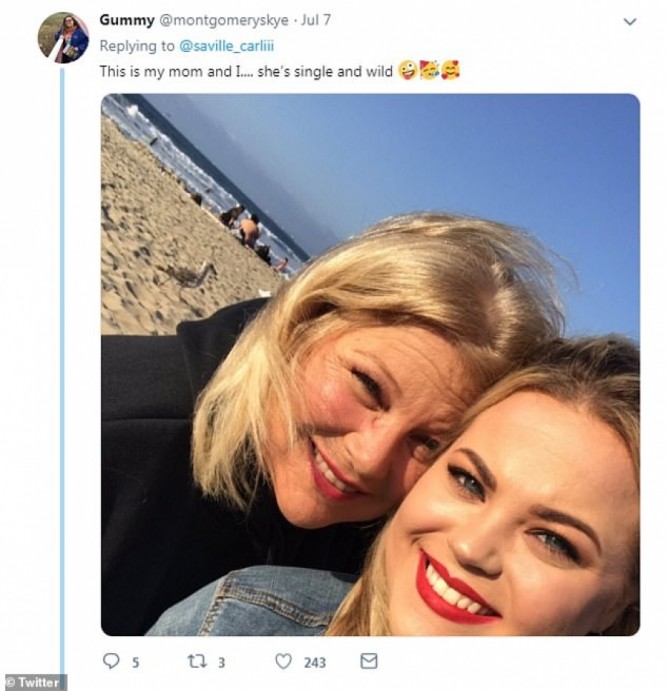
Task: Click the Twitter watermark label
Action: pyautogui.click(x=34, y=682)
